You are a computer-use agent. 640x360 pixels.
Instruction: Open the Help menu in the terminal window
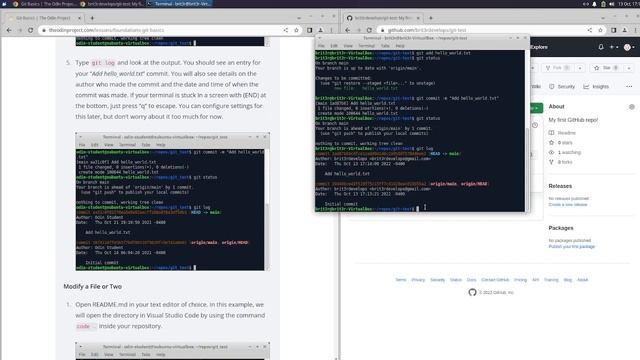[x=400, y=46]
